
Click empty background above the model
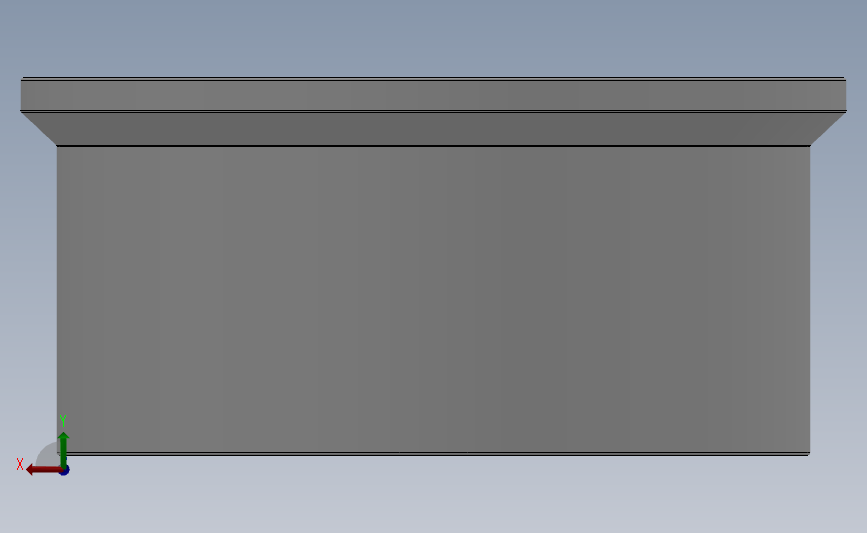click(x=434, y=36)
